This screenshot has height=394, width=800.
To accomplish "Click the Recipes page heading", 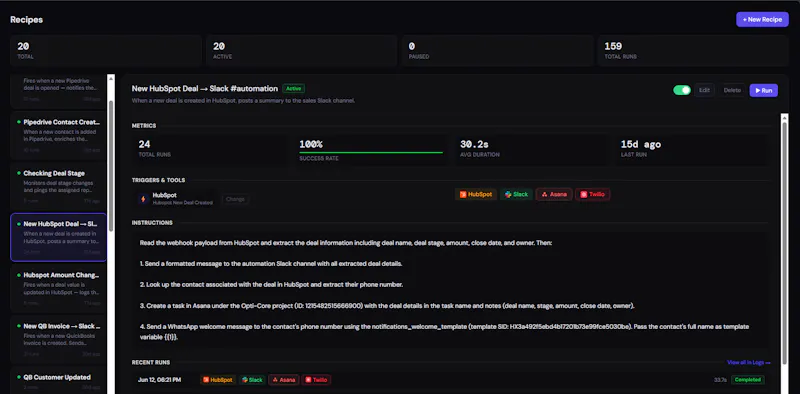I will click(x=27, y=20).
